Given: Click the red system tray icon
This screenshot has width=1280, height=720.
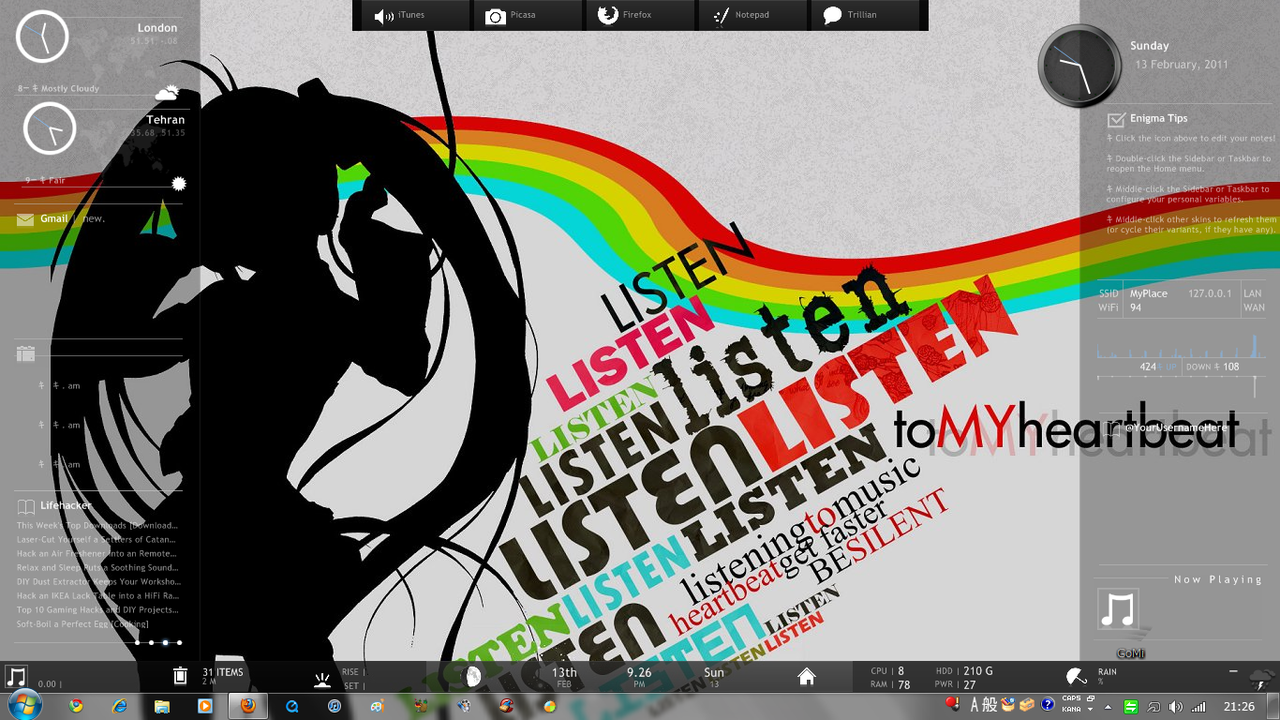Looking at the screenshot, I should (952, 705).
